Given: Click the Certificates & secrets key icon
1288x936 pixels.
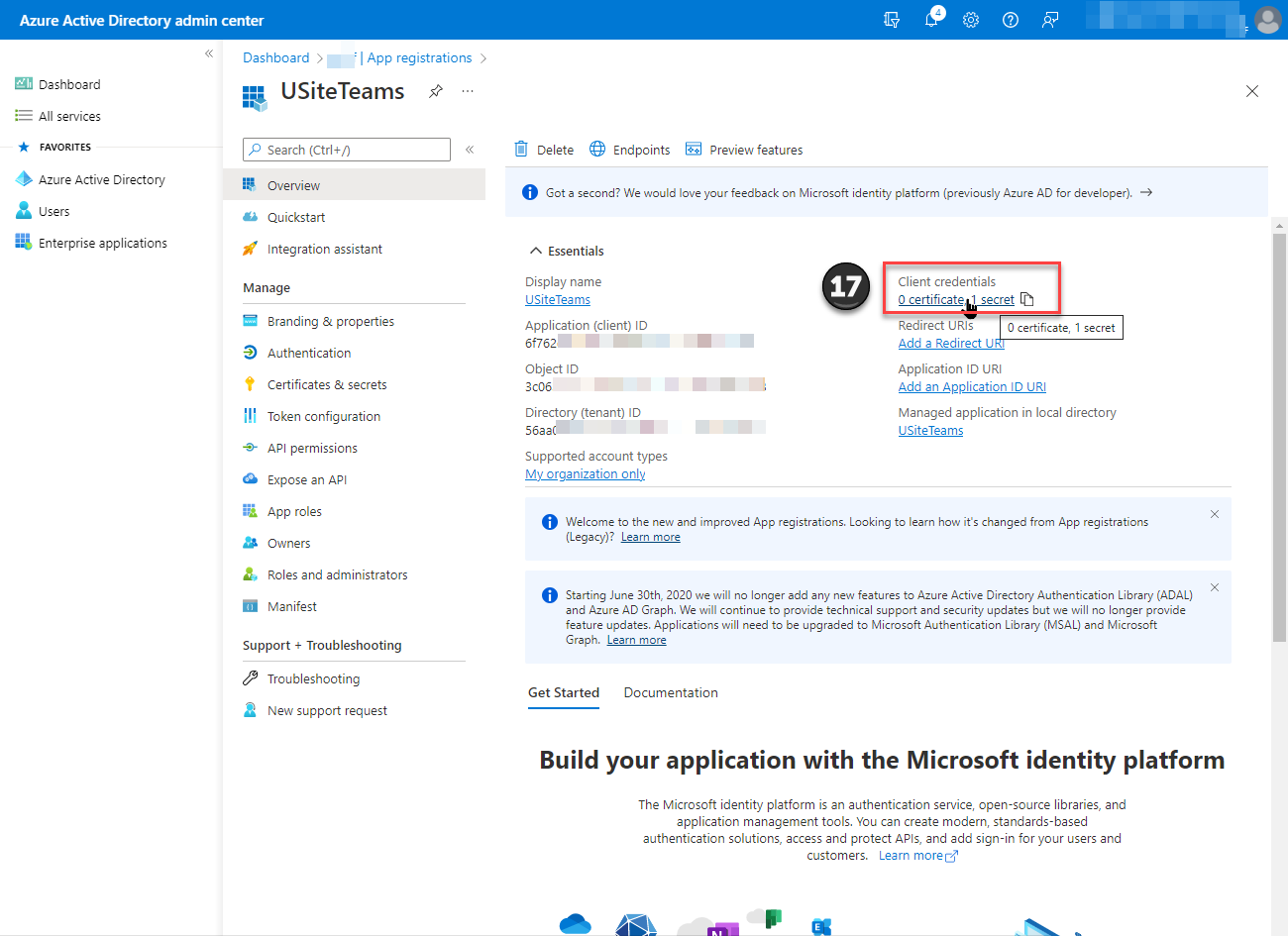Looking at the screenshot, I should (250, 384).
